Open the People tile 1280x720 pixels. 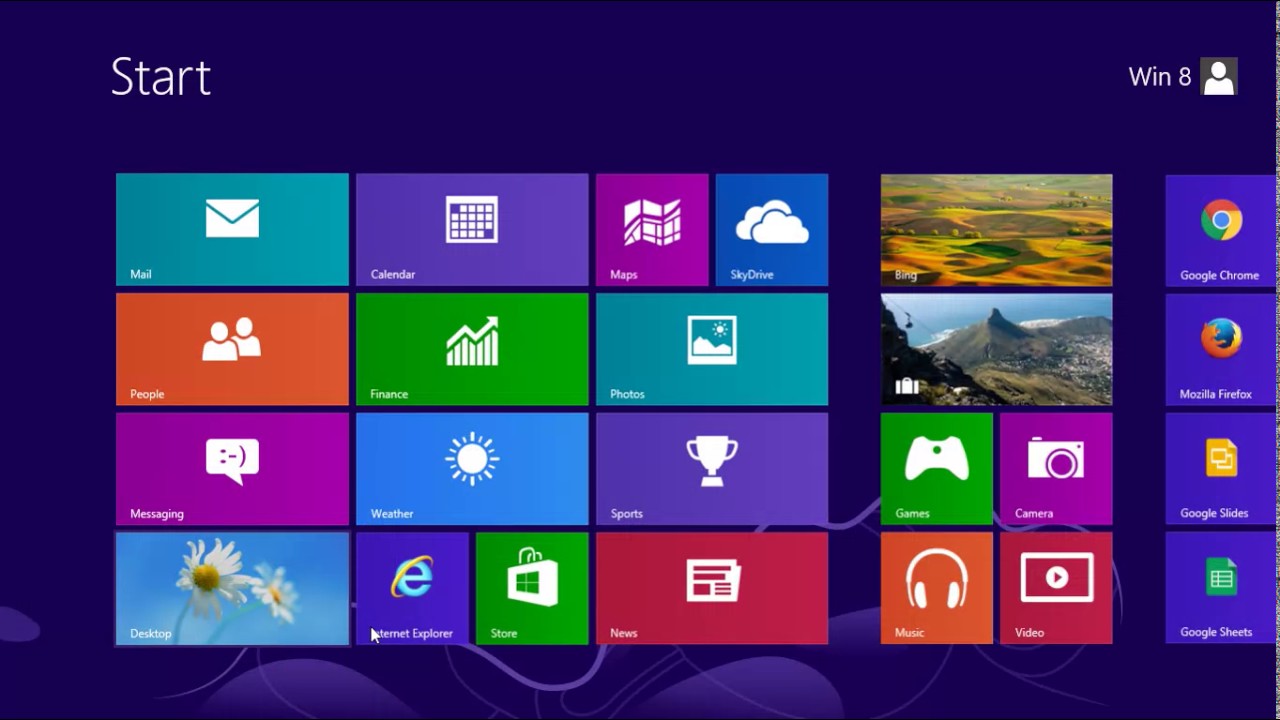(x=232, y=349)
